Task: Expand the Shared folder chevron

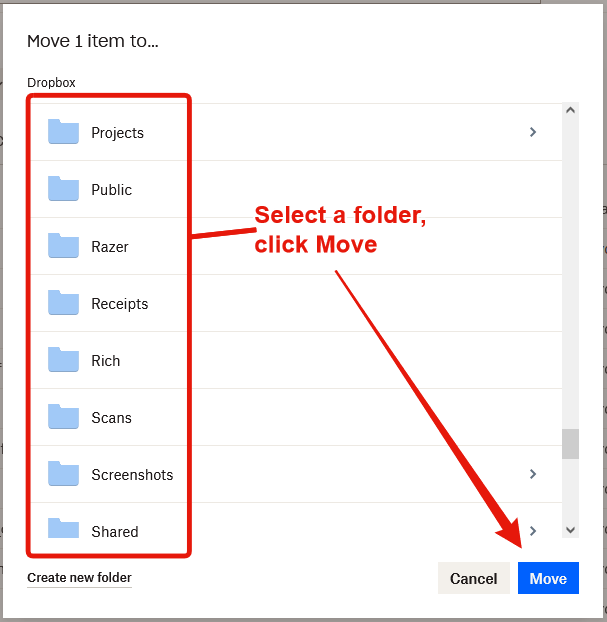Action: tap(533, 531)
